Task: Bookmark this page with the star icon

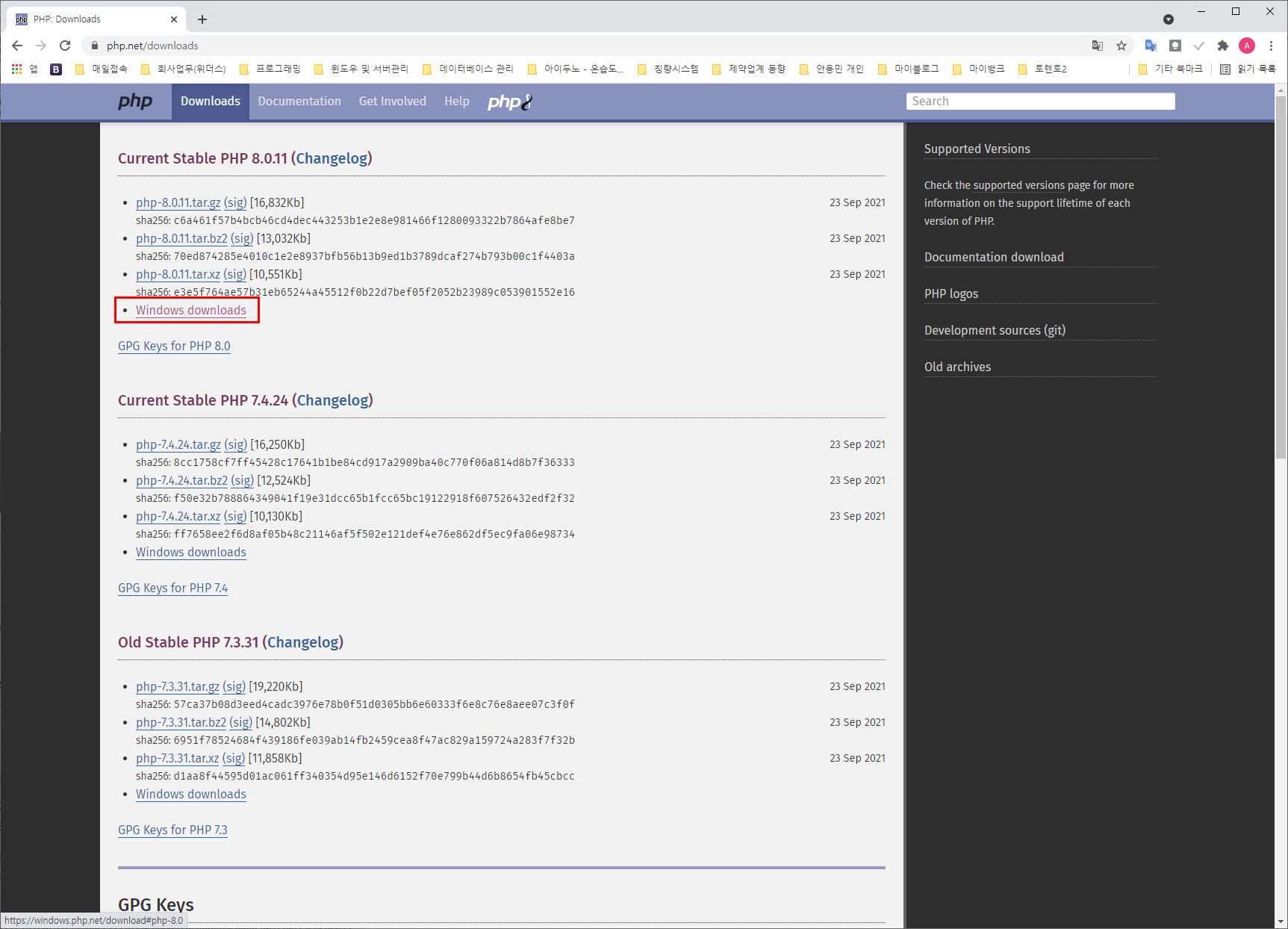Action: tap(1121, 46)
